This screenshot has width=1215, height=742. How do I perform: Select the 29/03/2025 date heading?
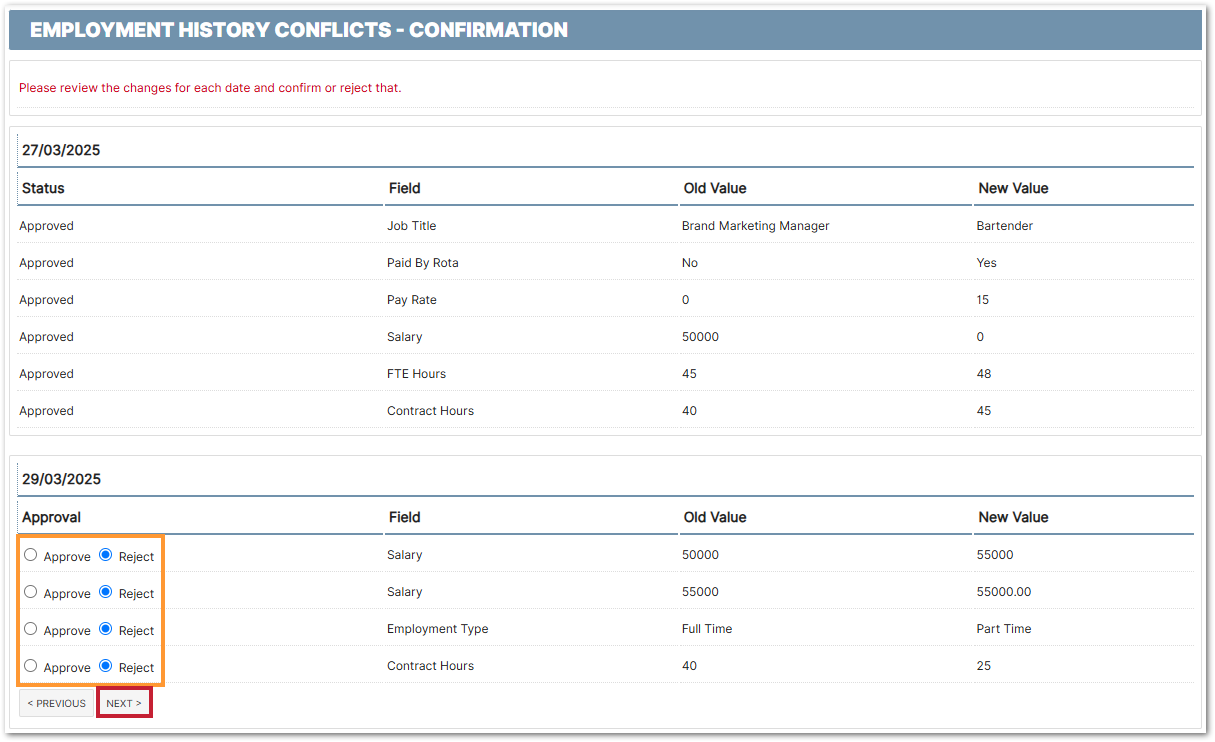click(61, 479)
